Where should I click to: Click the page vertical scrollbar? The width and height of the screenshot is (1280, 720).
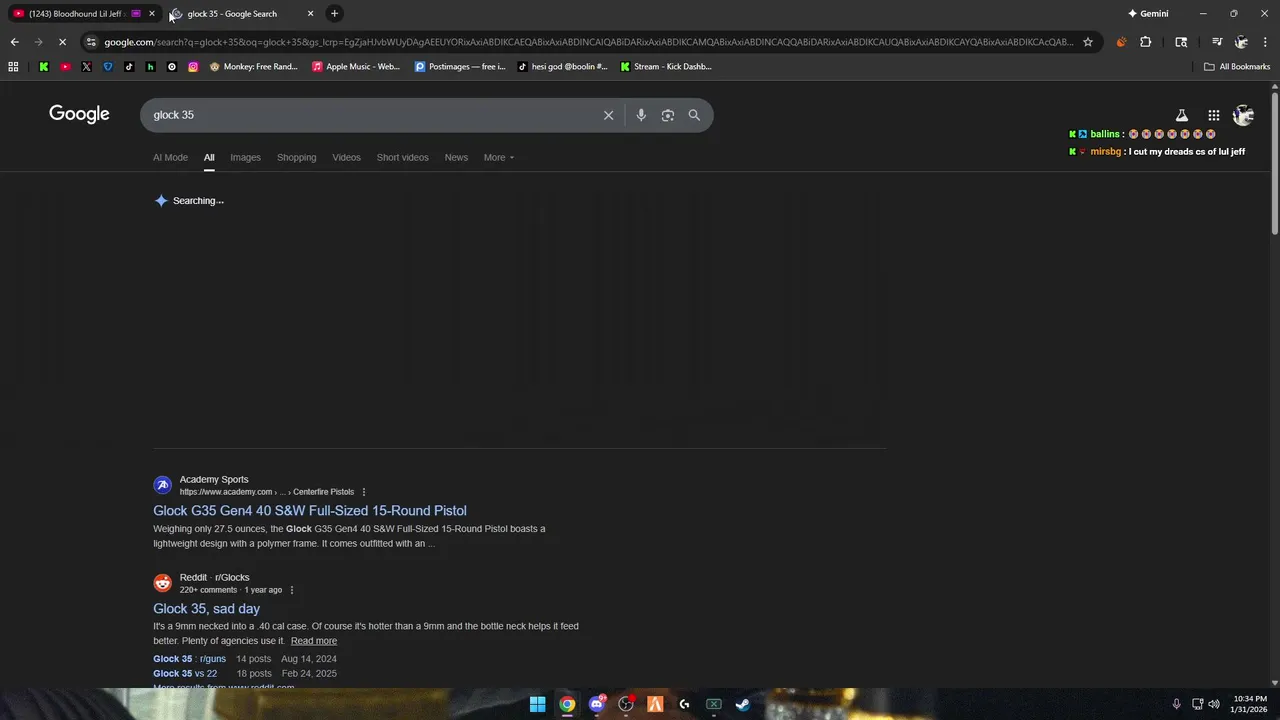click(1274, 165)
